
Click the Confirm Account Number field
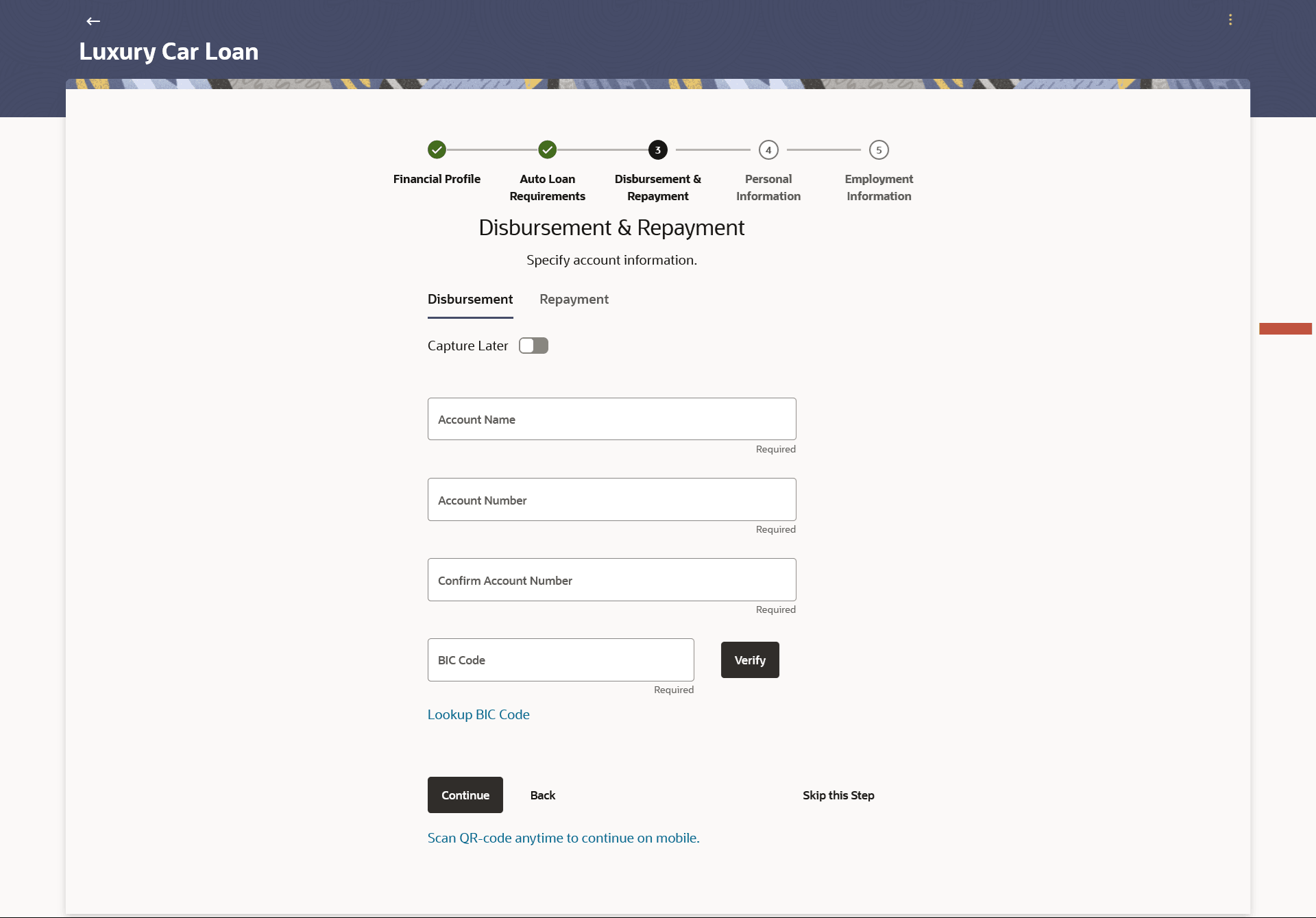[611, 580]
